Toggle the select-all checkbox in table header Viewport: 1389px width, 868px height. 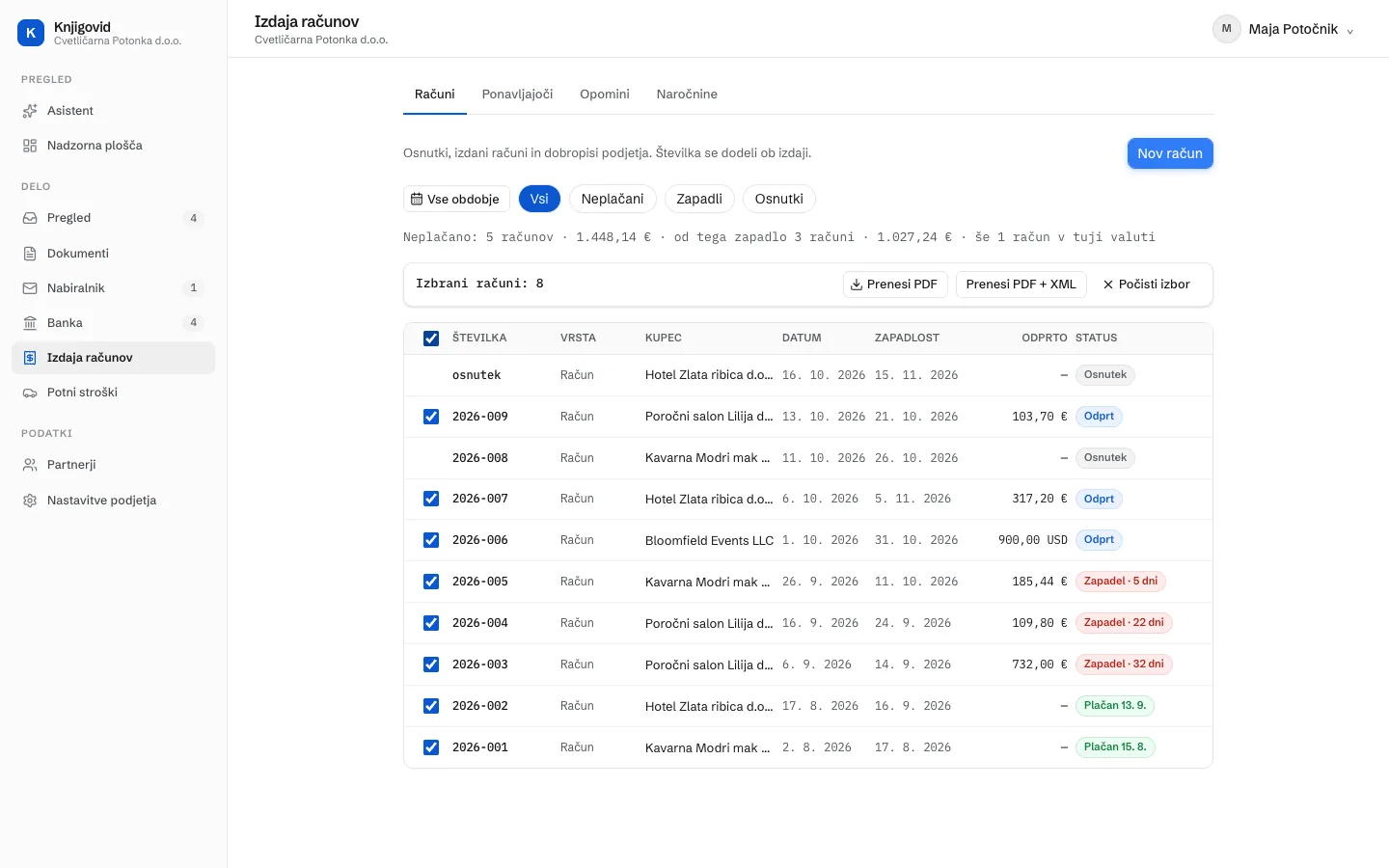point(431,339)
